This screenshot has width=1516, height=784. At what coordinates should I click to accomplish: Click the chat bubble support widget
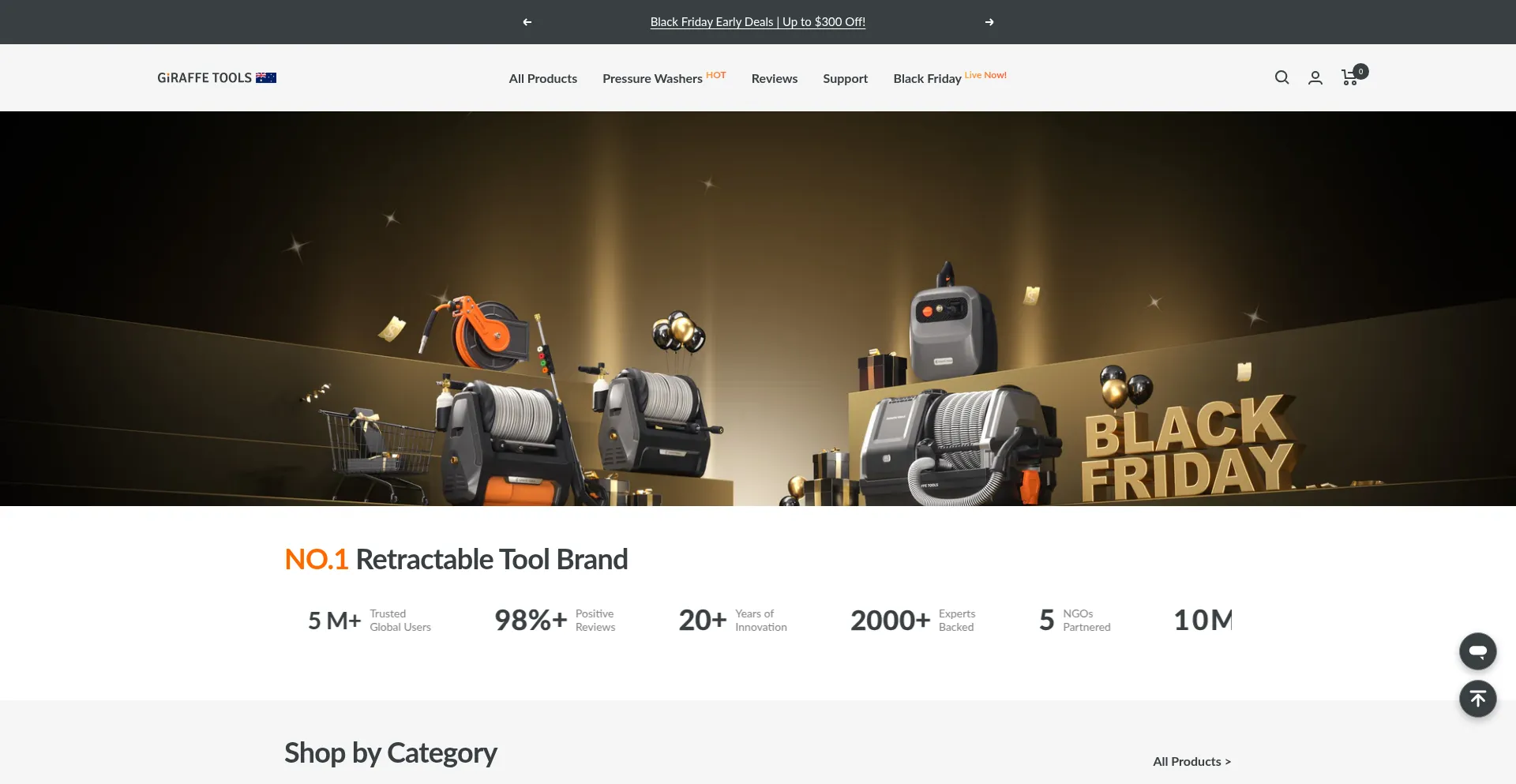(1478, 651)
